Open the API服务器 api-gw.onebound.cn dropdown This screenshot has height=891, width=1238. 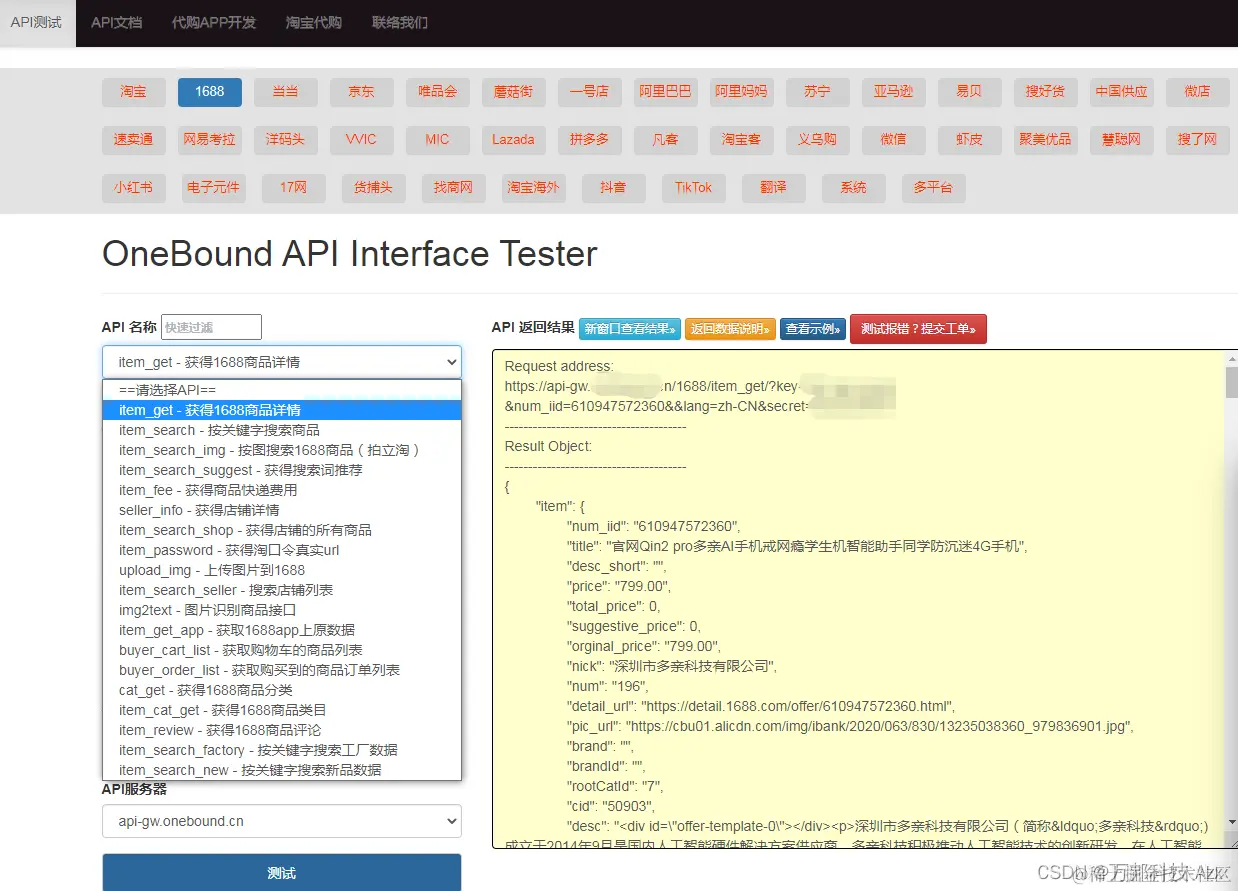click(x=282, y=821)
